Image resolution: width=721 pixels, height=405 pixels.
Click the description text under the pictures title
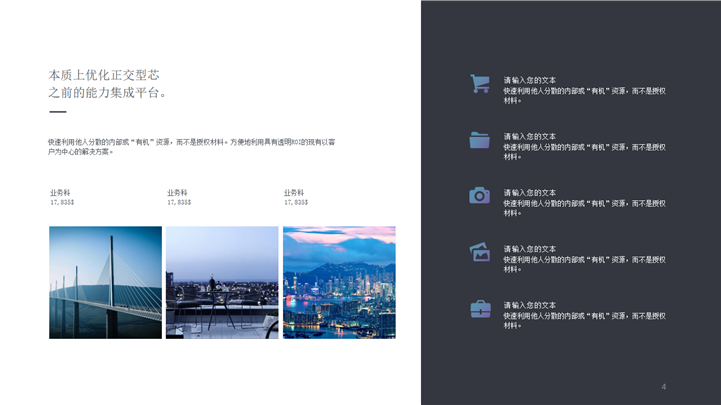click(x=584, y=264)
